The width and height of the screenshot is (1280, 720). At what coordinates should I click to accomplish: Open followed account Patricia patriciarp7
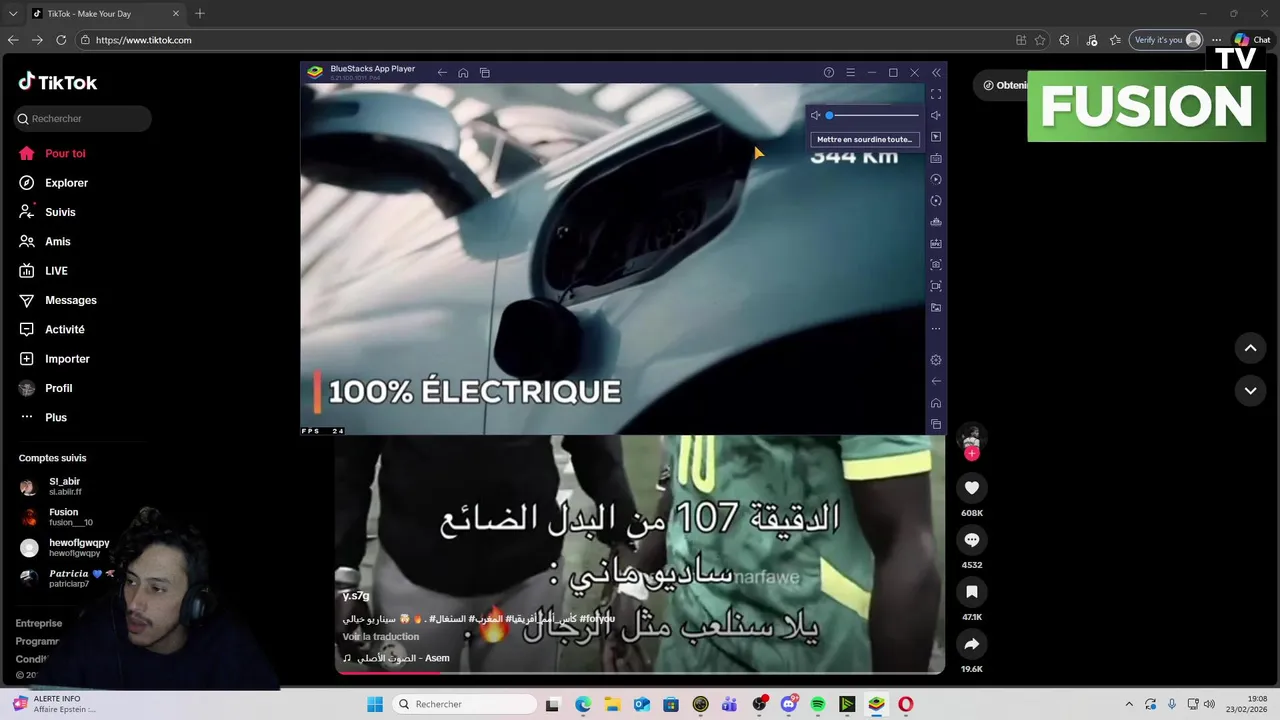(68, 578)
